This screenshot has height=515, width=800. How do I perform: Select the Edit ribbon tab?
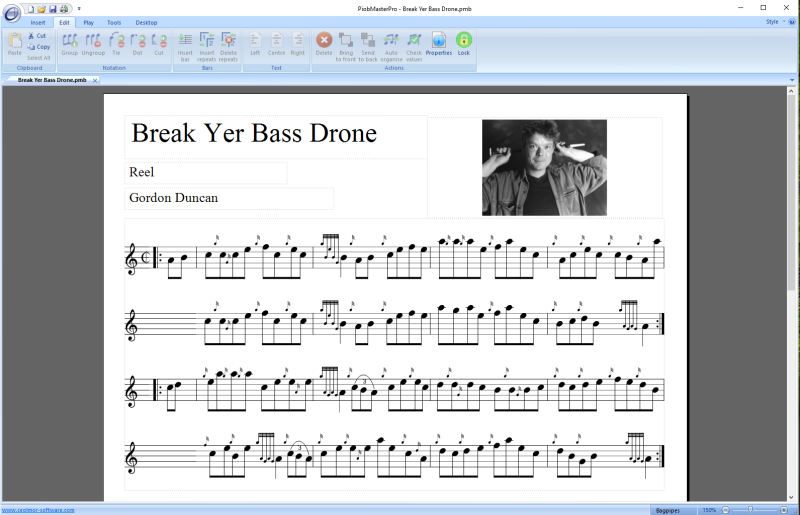pos(64,22)
